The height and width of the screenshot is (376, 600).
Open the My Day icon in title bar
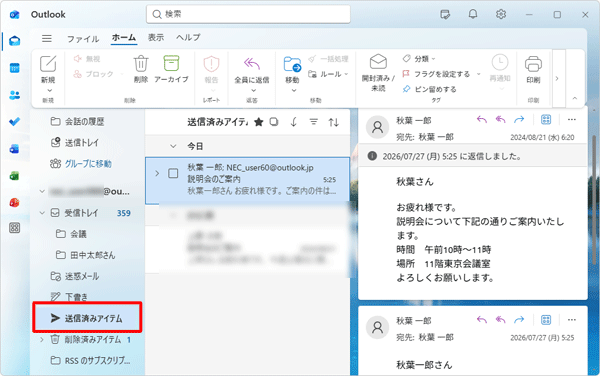[x=445, y=15]
